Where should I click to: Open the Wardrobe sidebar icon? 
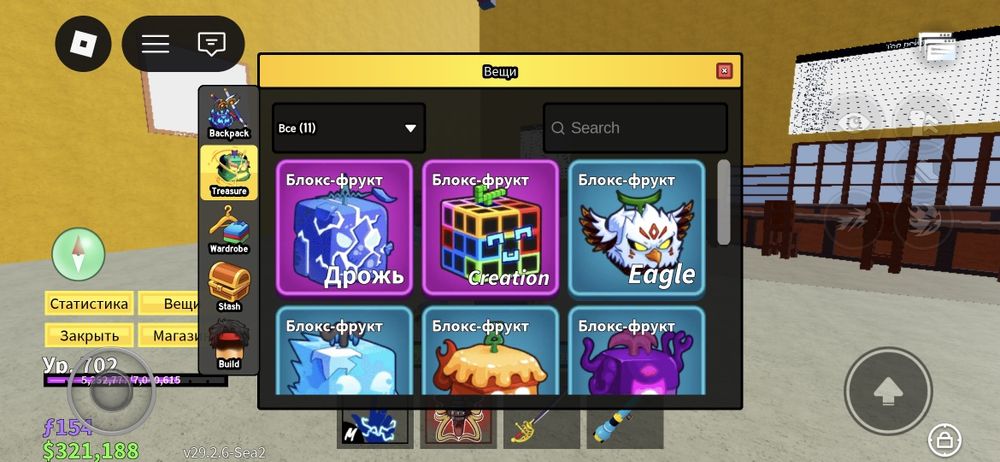point(229,230)
